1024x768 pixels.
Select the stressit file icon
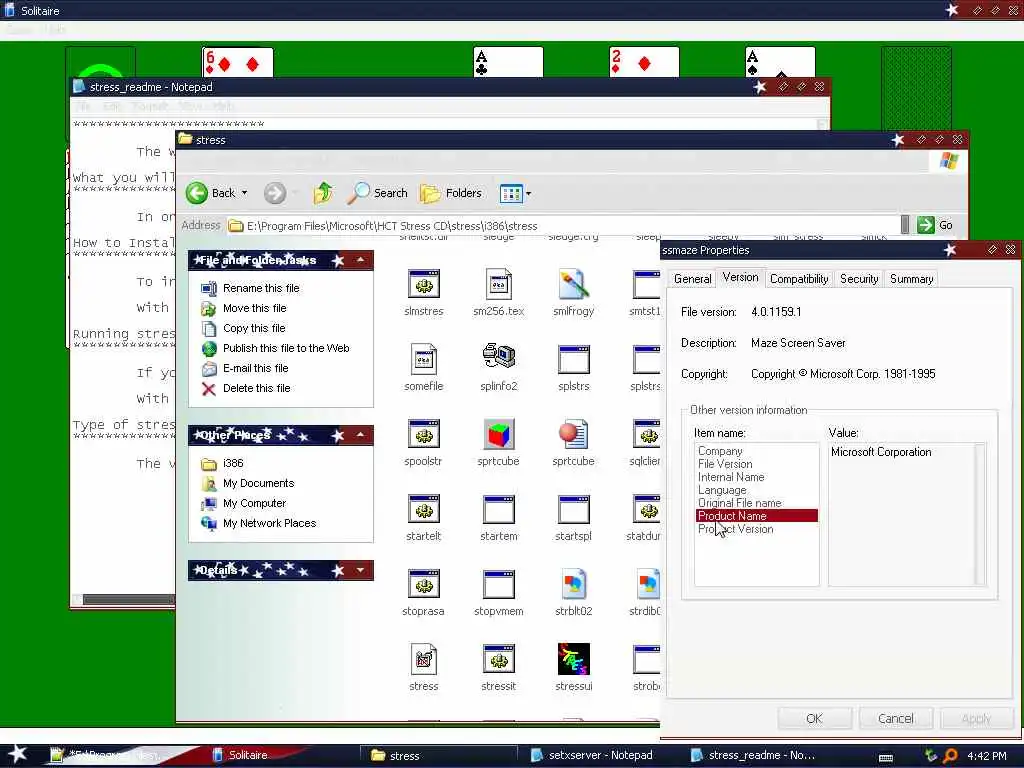coord(498,660)
